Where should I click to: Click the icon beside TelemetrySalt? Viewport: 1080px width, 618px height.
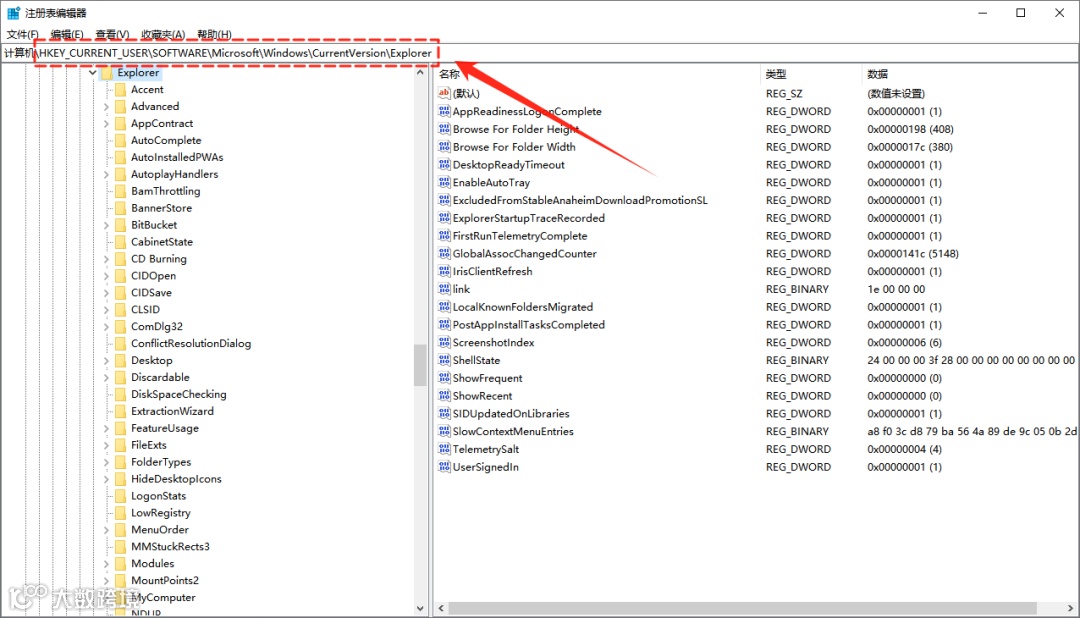click(x=444, y=449)
